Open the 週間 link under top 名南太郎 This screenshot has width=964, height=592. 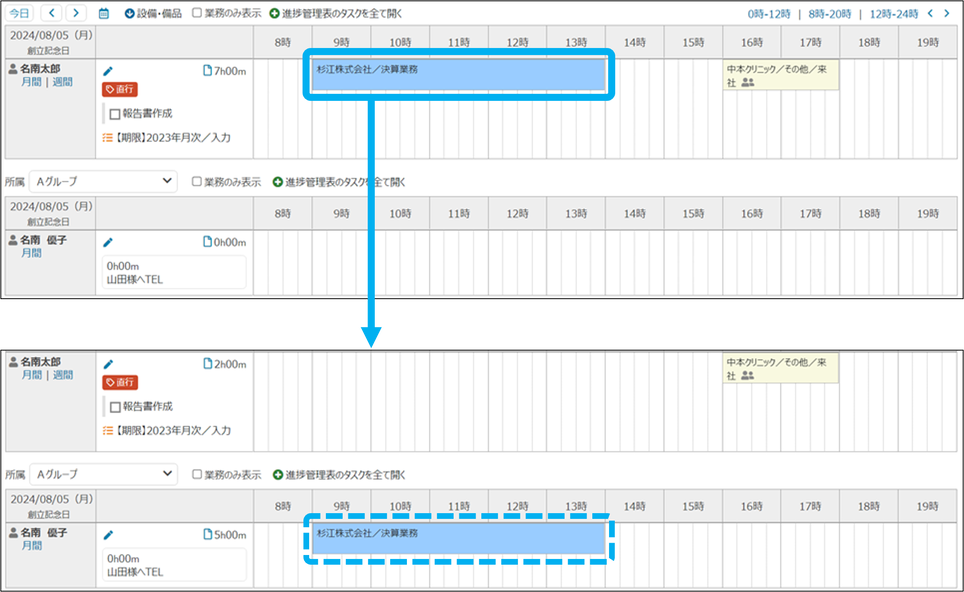point(62,82)
